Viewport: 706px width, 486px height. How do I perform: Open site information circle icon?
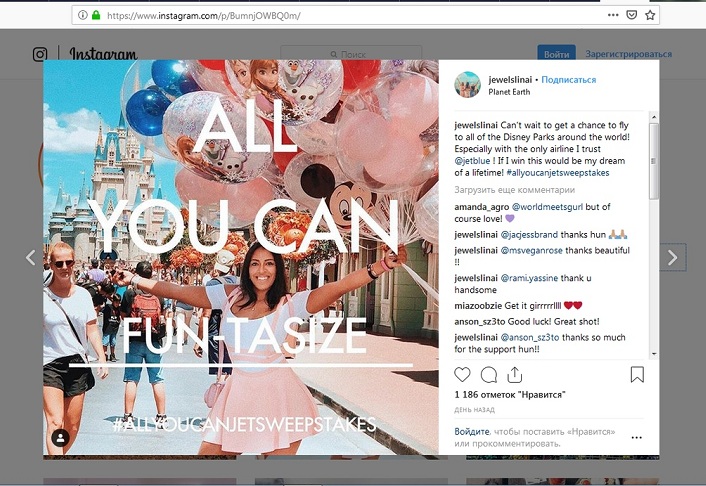(82, 15)
